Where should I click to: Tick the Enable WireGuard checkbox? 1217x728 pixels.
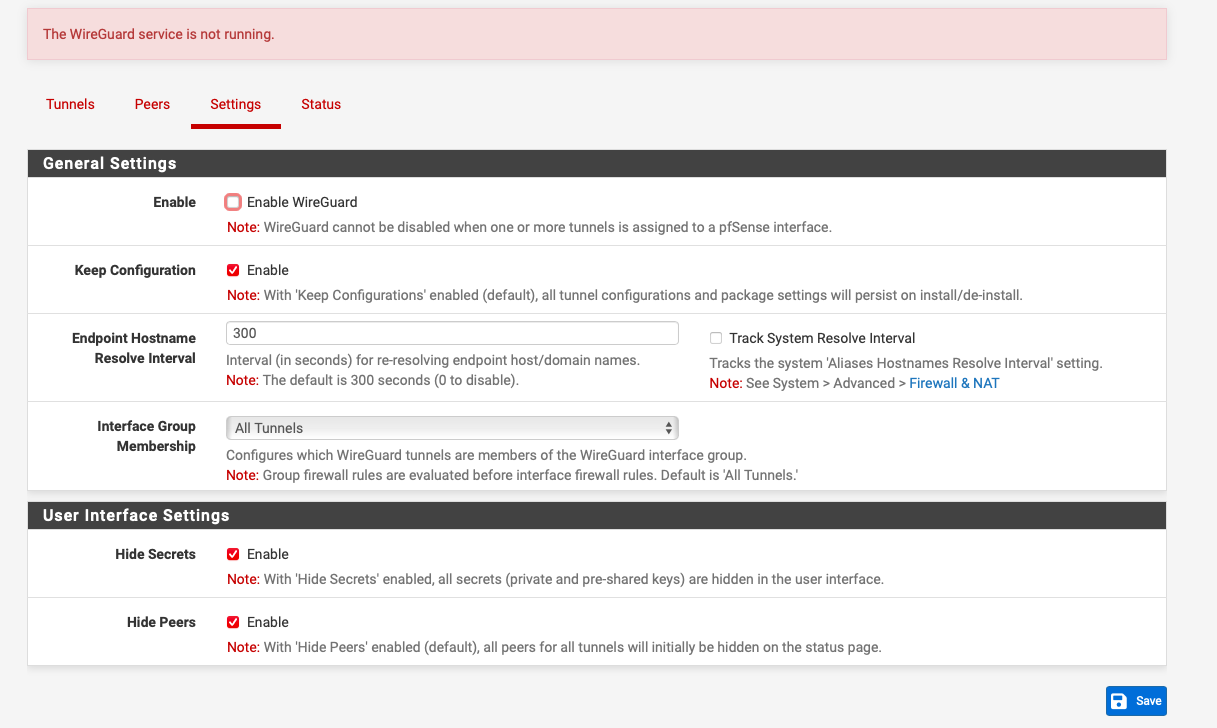pos(233,202)
